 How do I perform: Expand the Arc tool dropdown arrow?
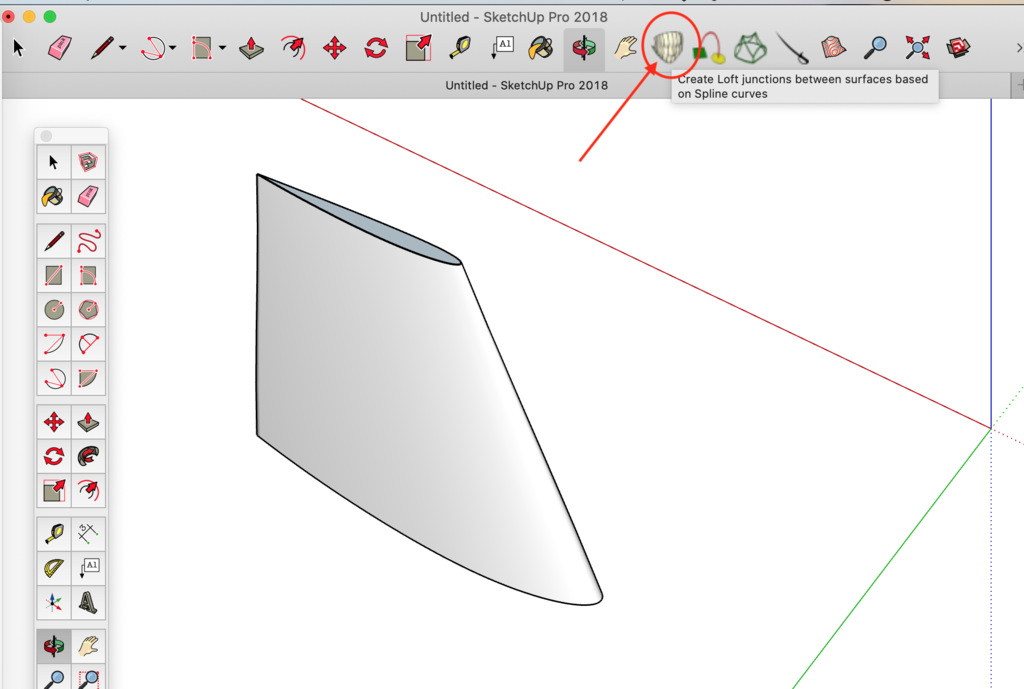(173, 48)
